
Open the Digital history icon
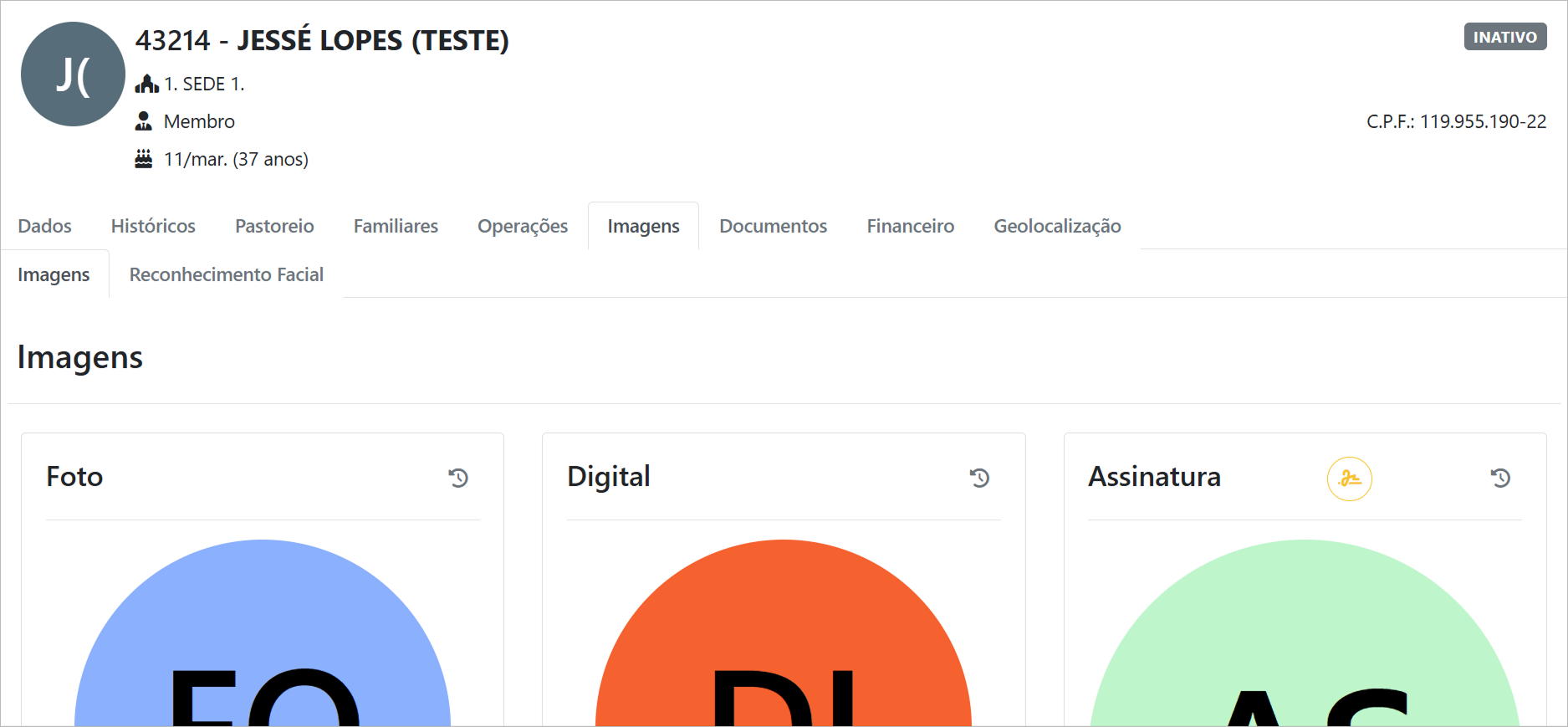tap(979, 478)
